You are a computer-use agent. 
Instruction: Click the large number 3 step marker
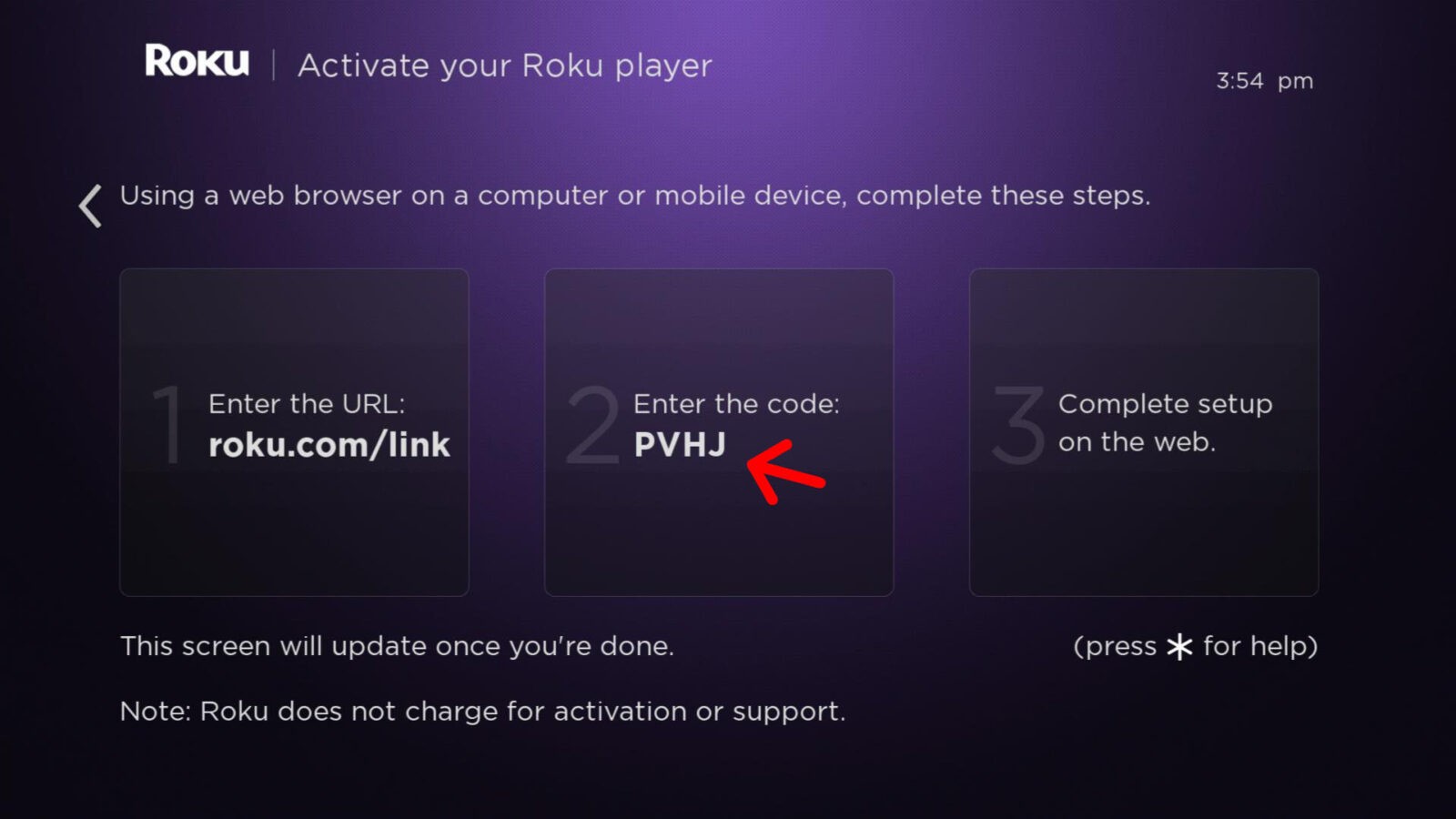[1018, 424]
